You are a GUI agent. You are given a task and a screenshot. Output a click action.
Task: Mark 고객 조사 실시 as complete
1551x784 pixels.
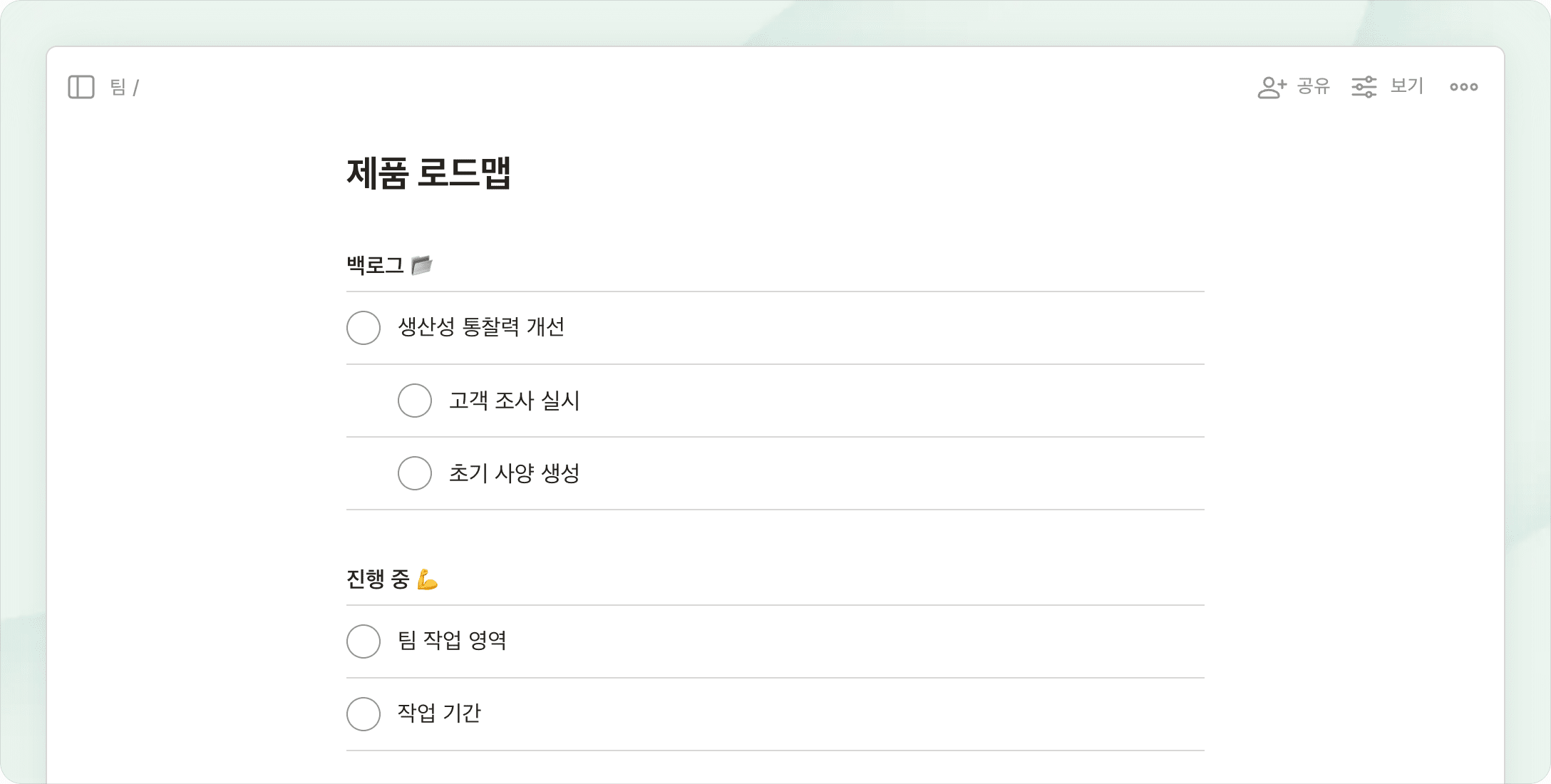[415, 401]
